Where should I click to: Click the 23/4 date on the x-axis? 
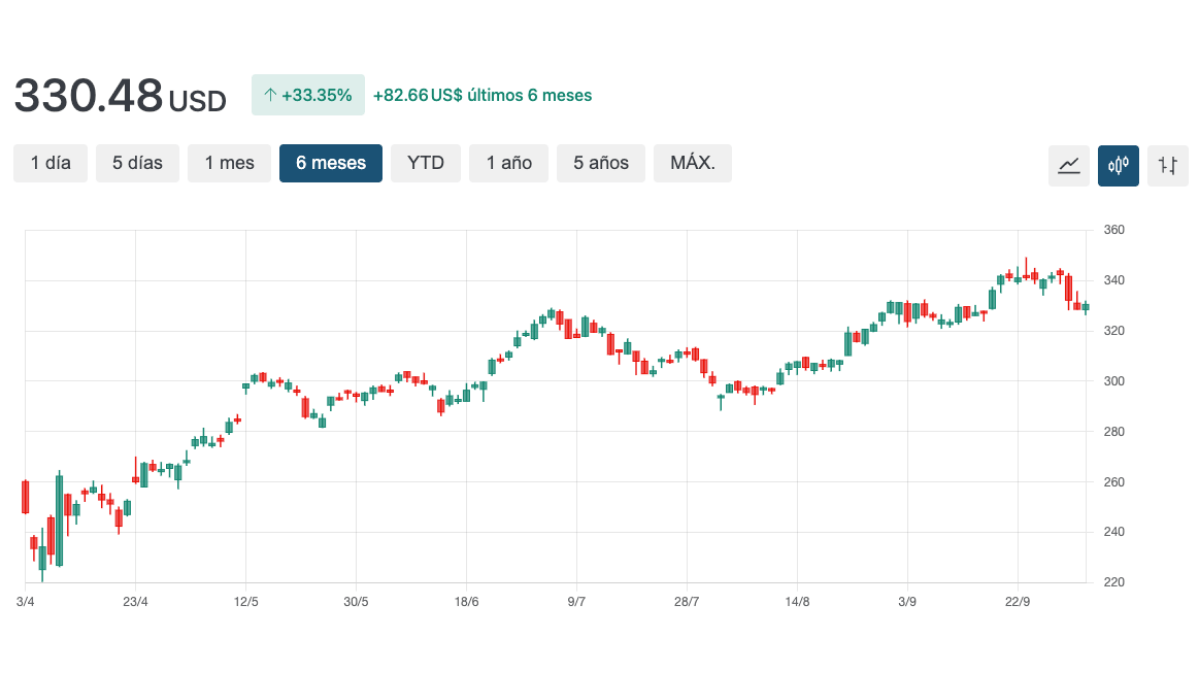tap(135, 602)
